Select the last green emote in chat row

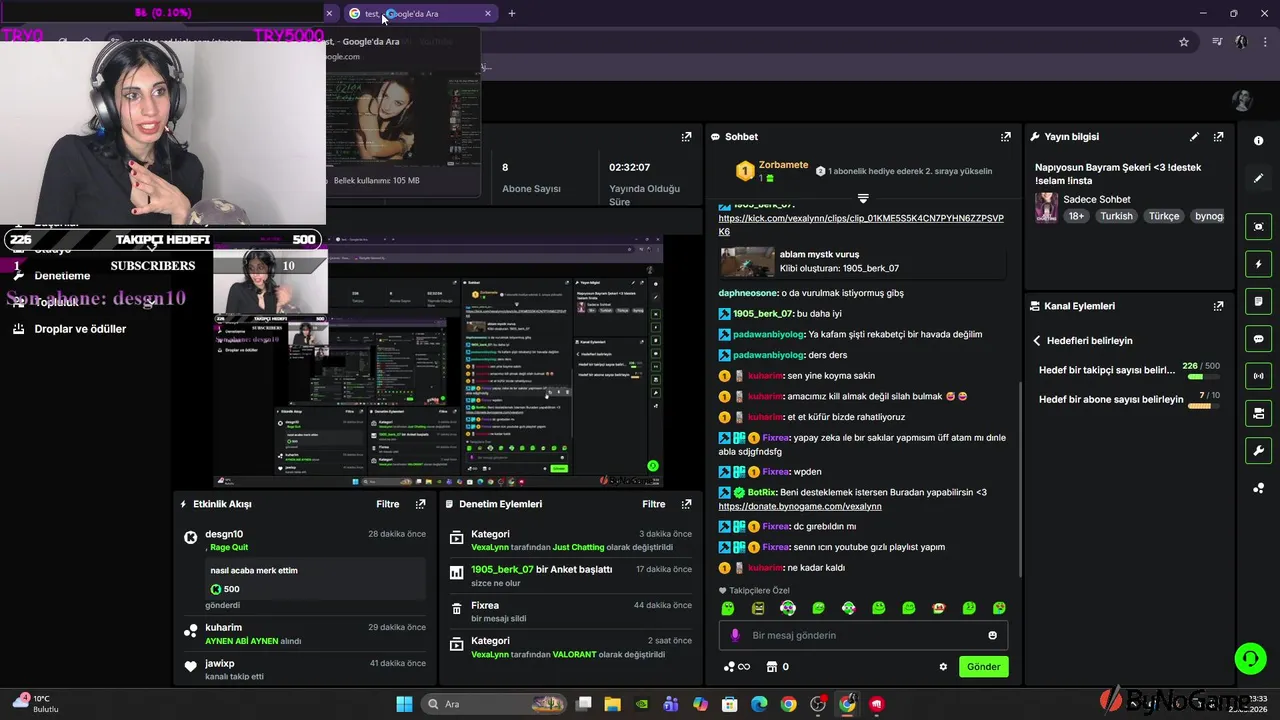tap(999, 608)
